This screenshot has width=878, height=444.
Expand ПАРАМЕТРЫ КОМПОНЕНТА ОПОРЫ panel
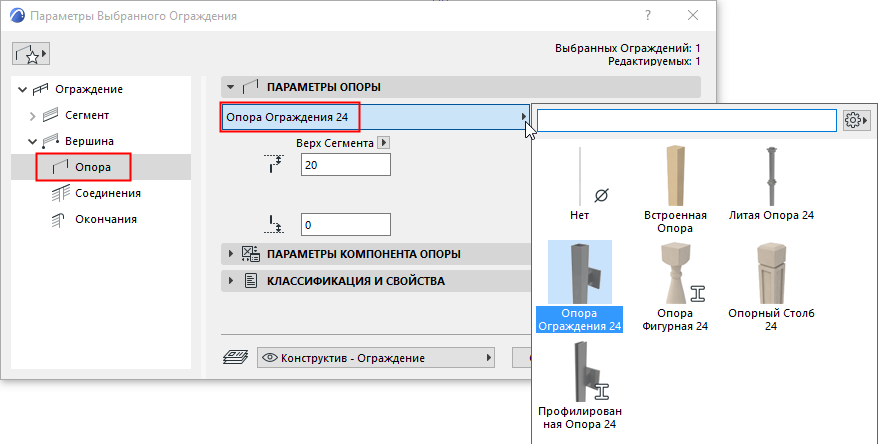pyautogui.click(x=231, y=254)
